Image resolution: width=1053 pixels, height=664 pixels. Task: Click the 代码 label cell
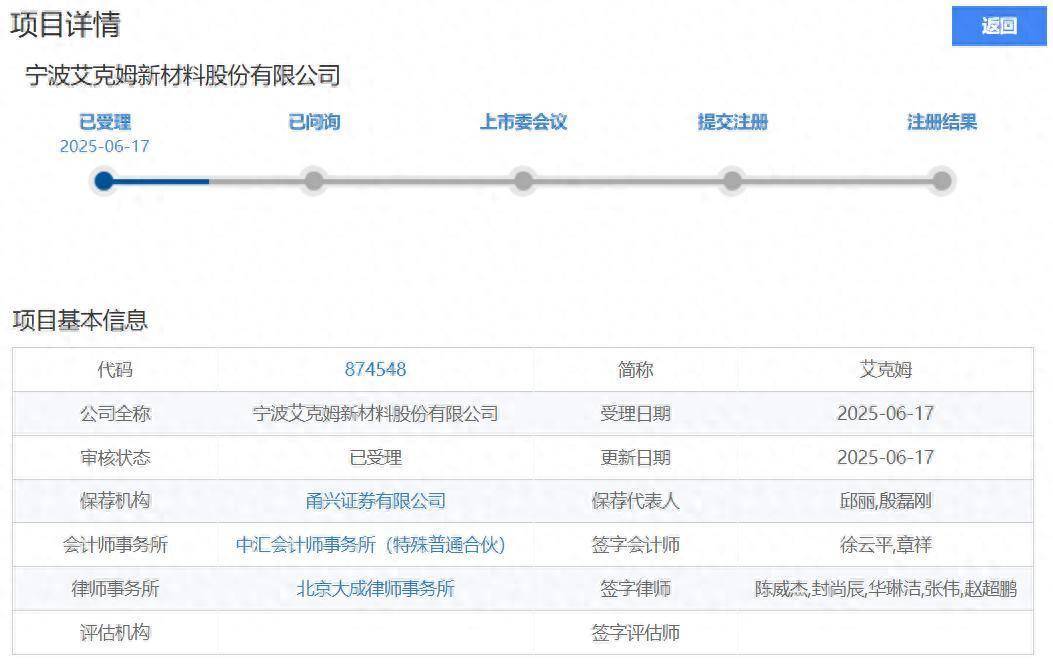(x=115, y=369)
